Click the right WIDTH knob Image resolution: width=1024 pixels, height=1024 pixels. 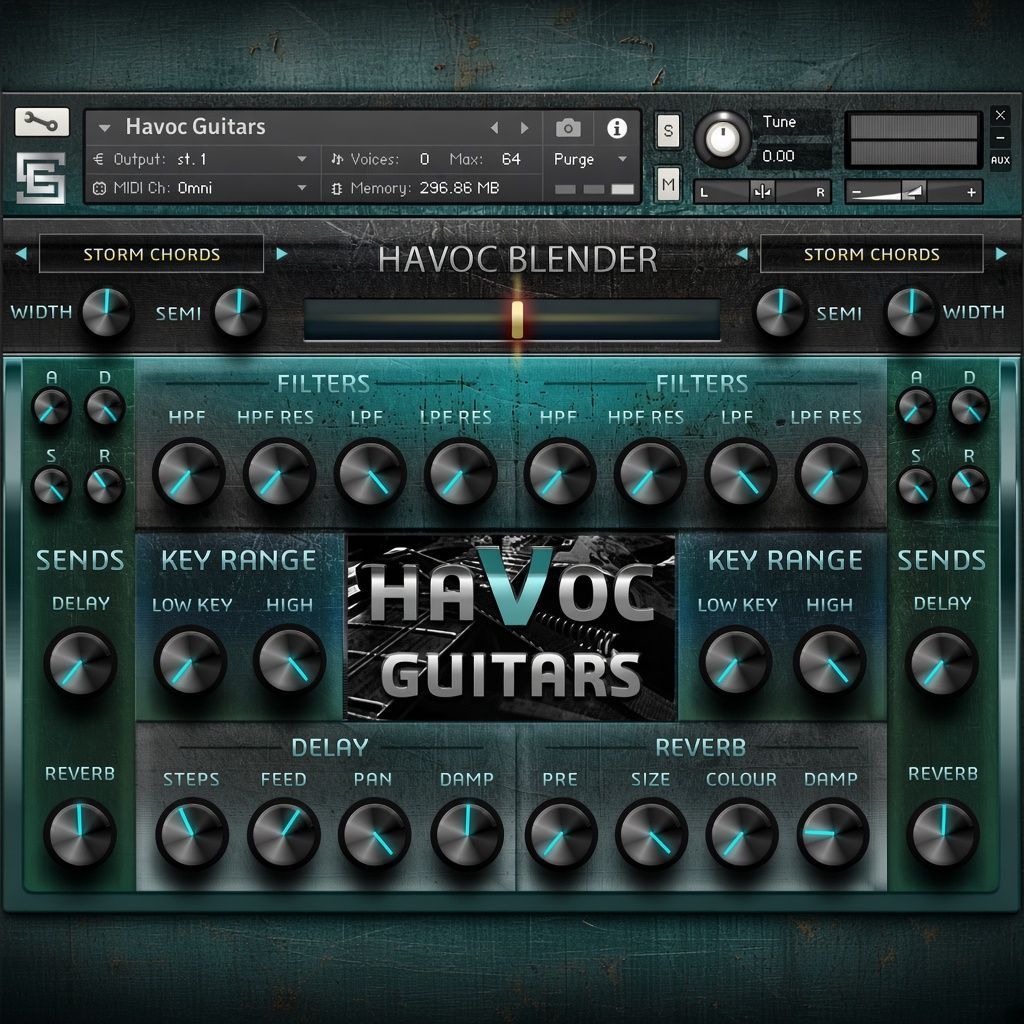[910, 313]
